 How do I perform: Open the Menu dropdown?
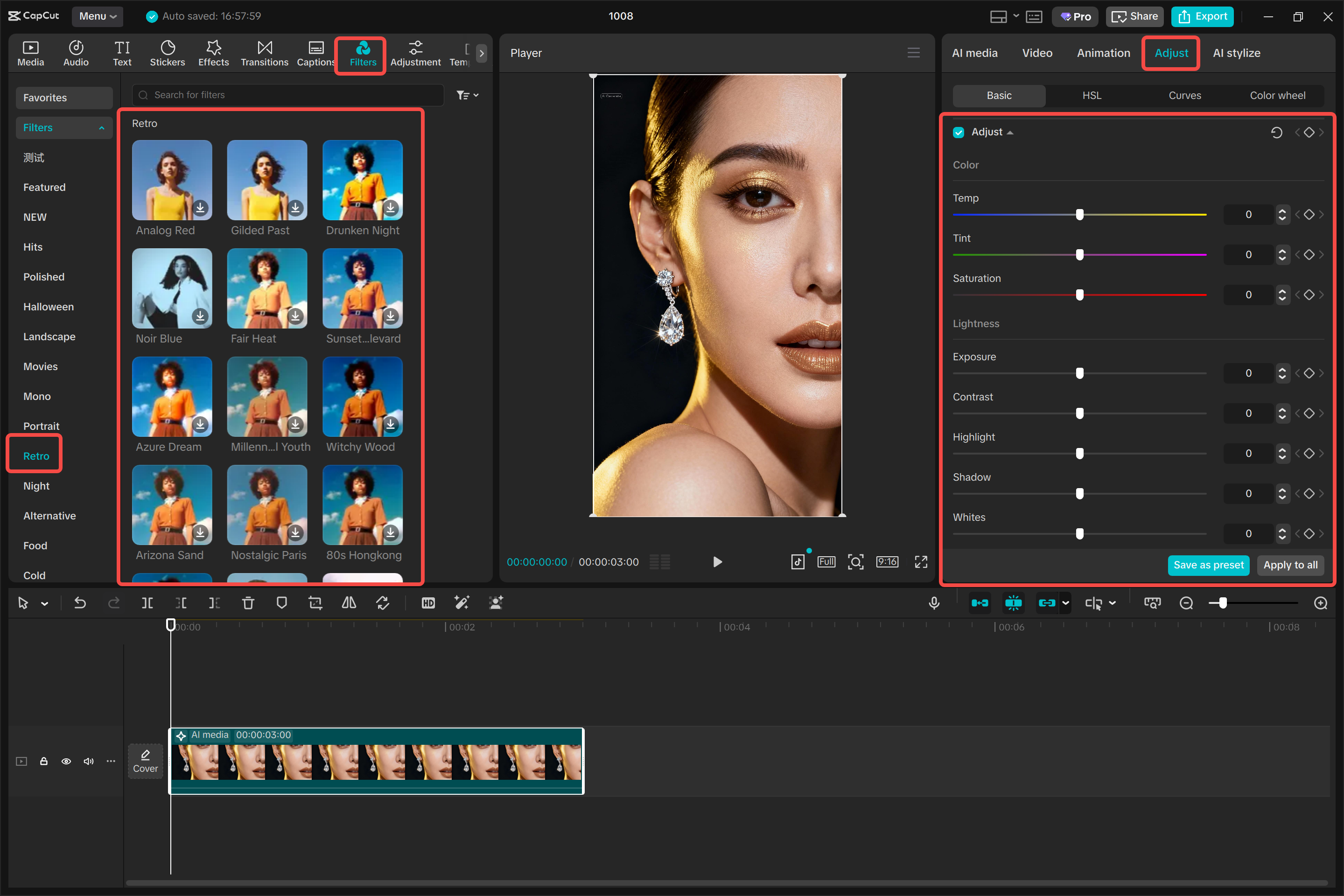click(x=97, y=16)
